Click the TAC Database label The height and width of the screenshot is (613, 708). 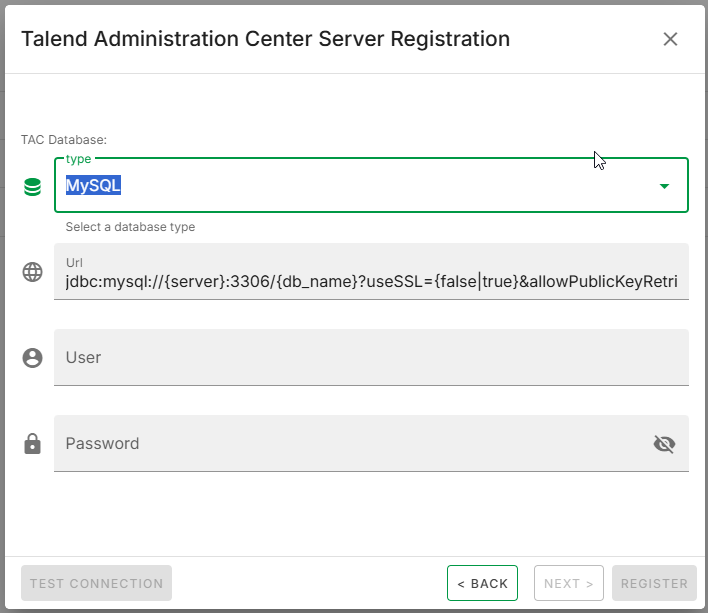click(x=64, y=140)
